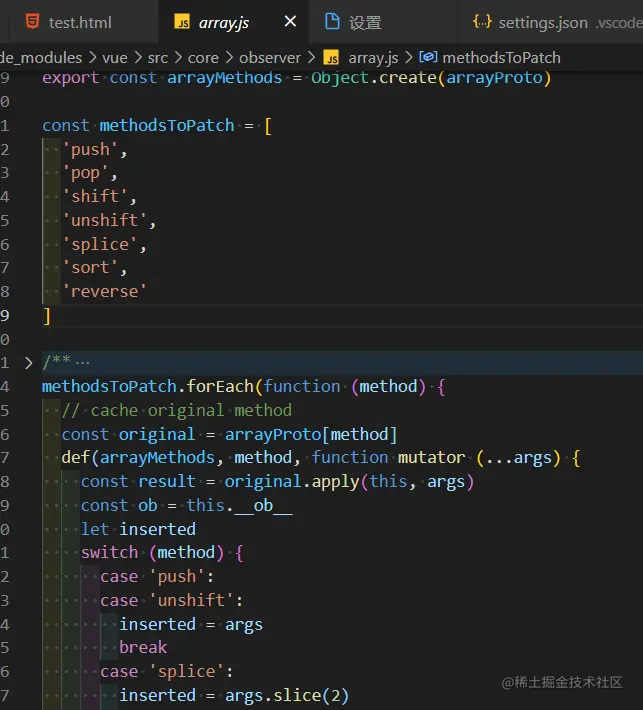Click case 'splice' label

[167, 672]
